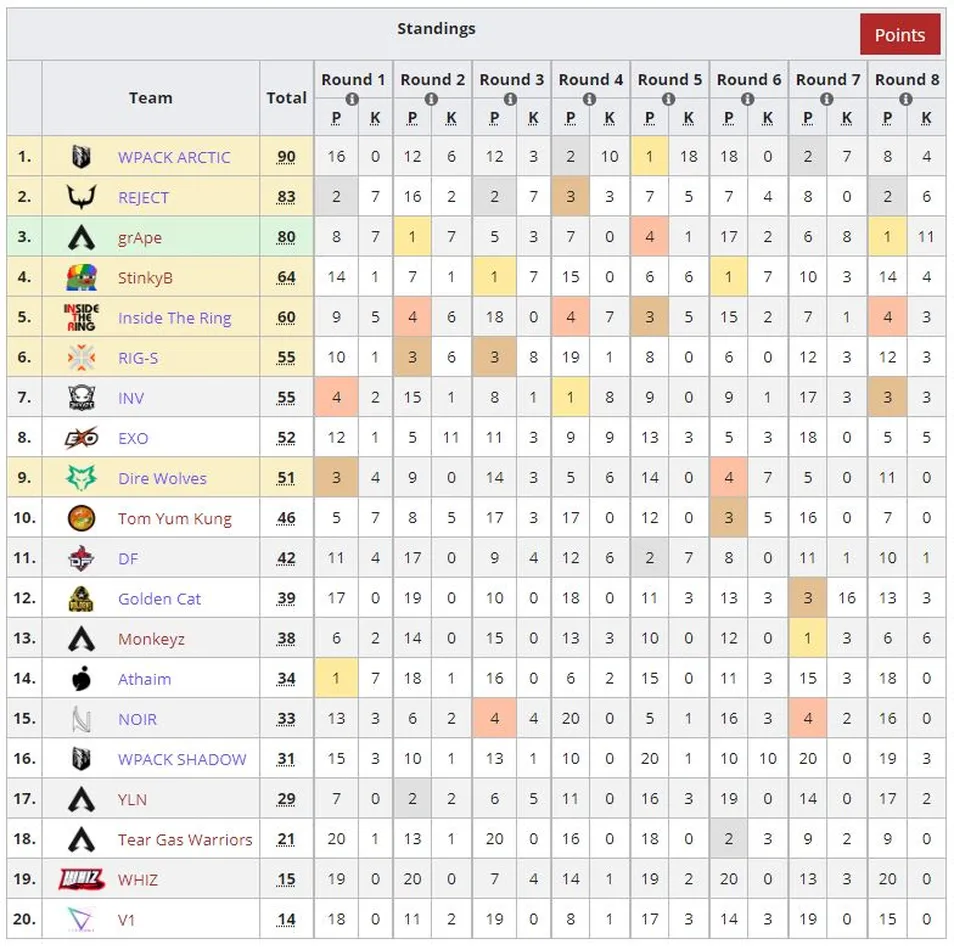Expand WPACK ARCTIC total score 90
Viewport: 954px width, 950px height.
[x=286, y=157]
